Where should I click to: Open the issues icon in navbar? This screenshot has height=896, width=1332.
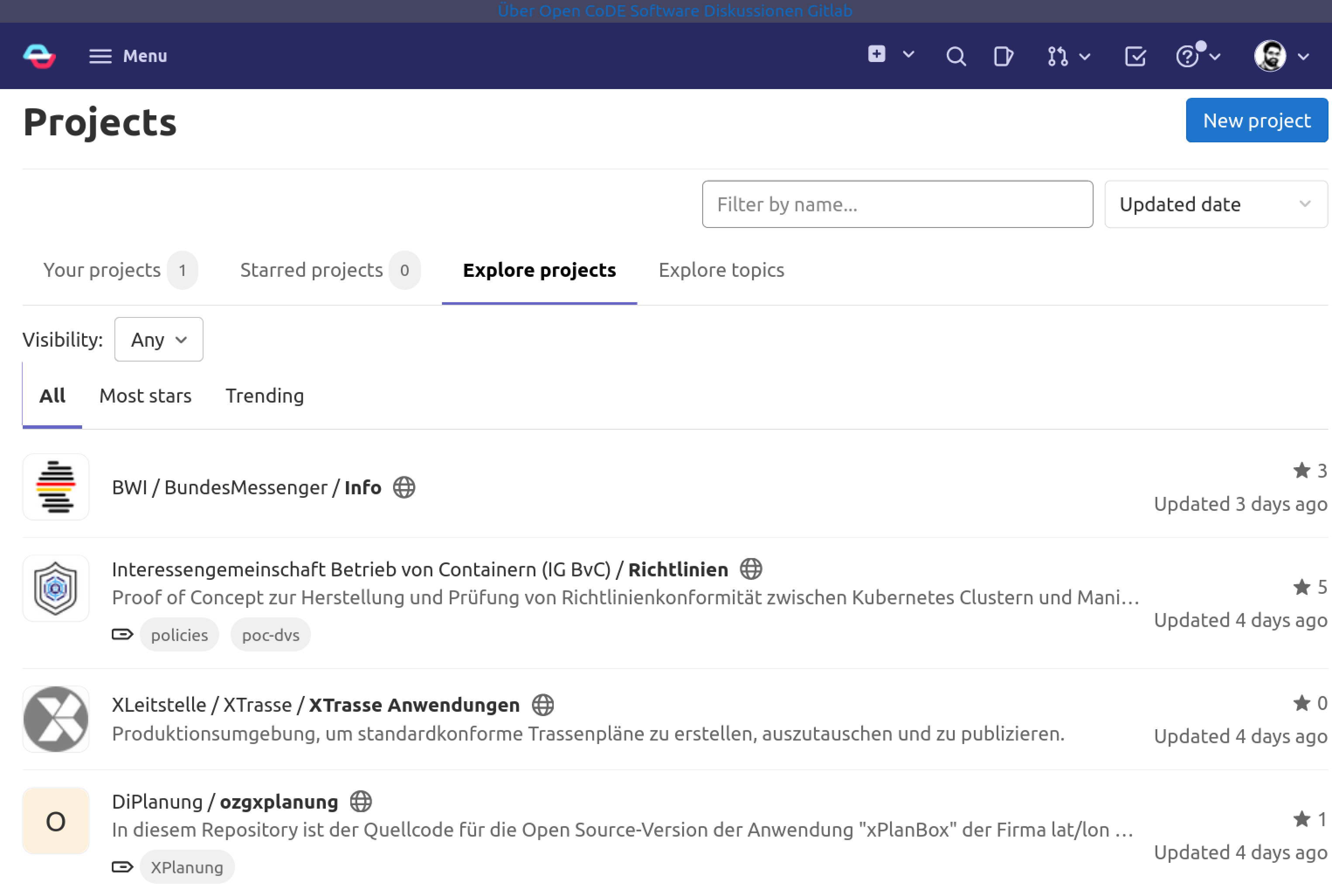[x=1003, y=56]
